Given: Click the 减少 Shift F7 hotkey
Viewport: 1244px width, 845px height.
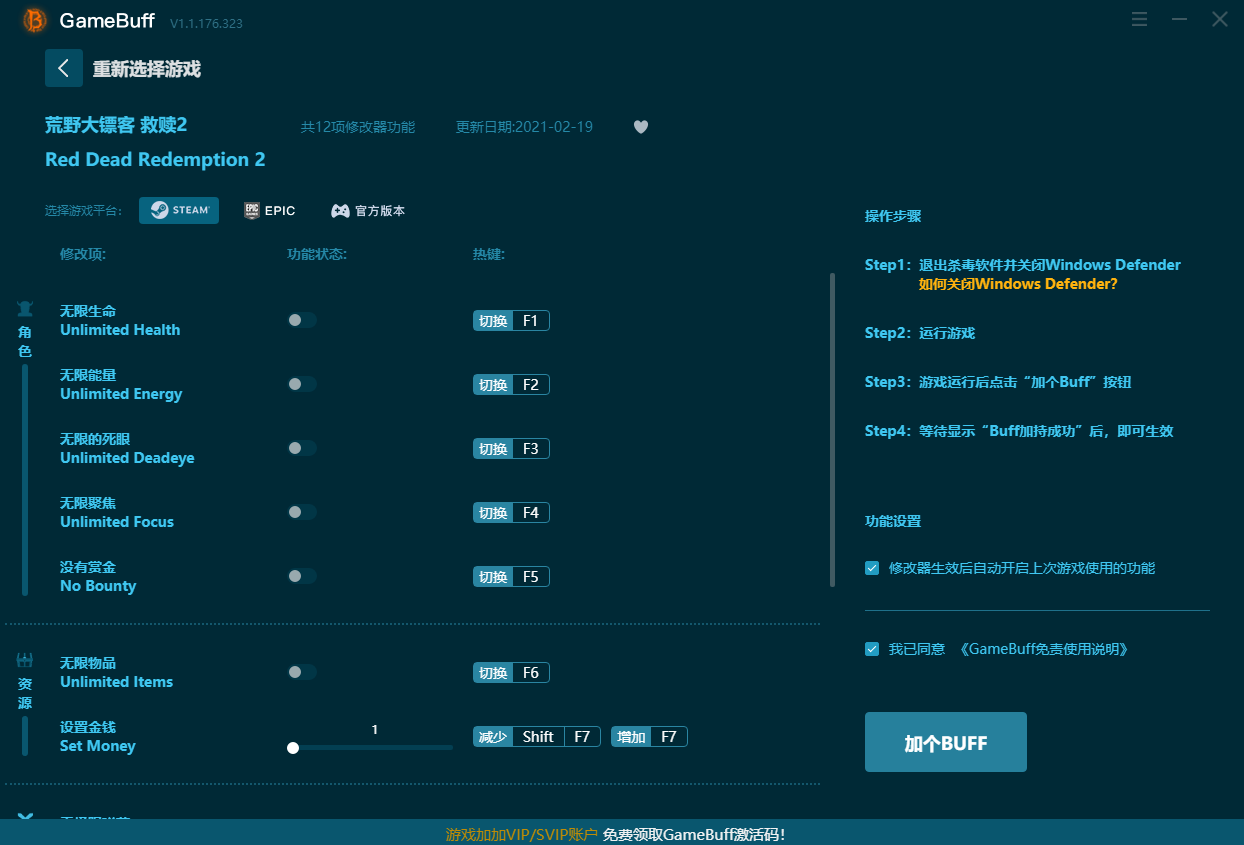Looking at the screenshot, I should (x=537, y=737).
